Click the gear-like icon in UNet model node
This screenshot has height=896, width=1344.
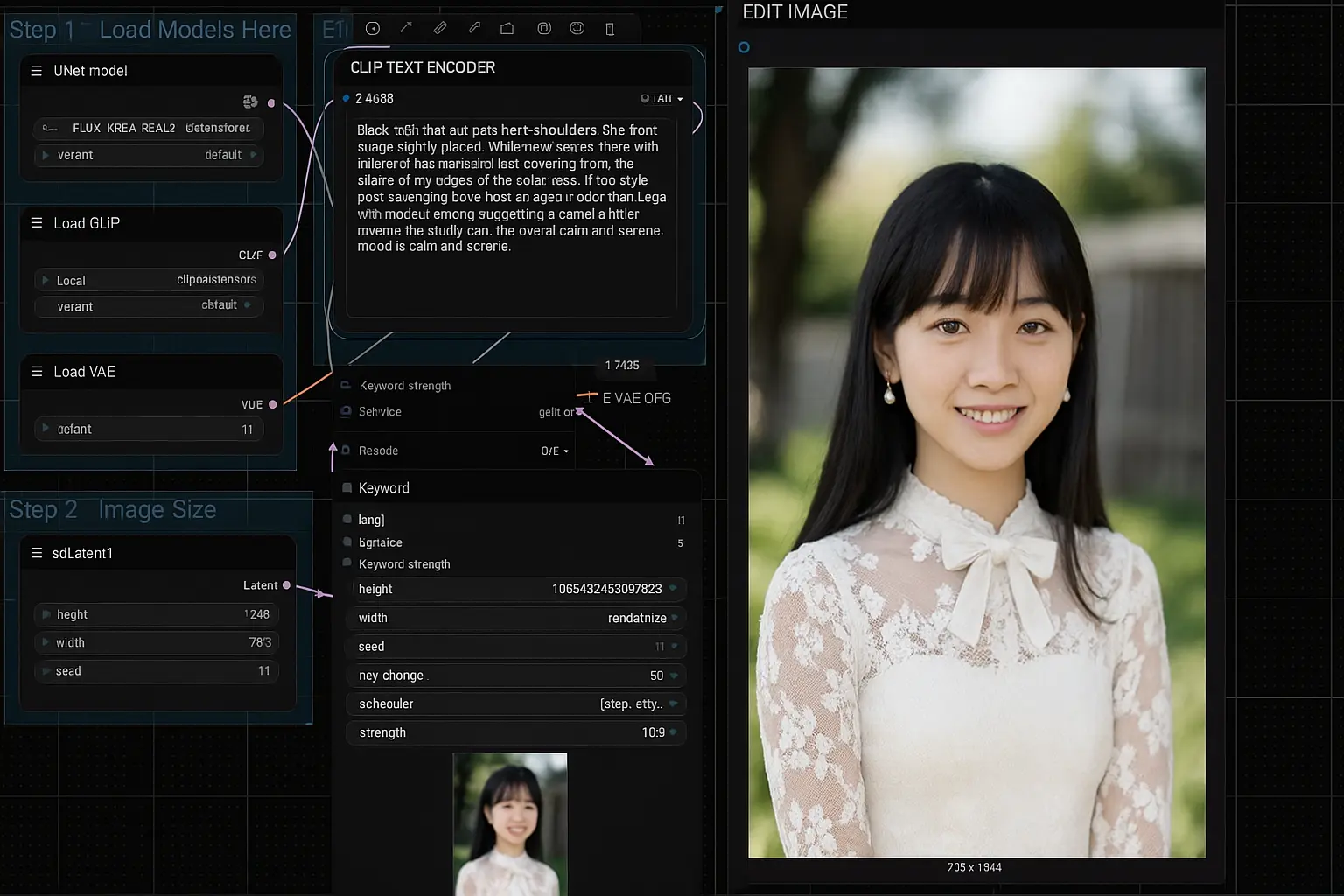[x=250, y=101]
